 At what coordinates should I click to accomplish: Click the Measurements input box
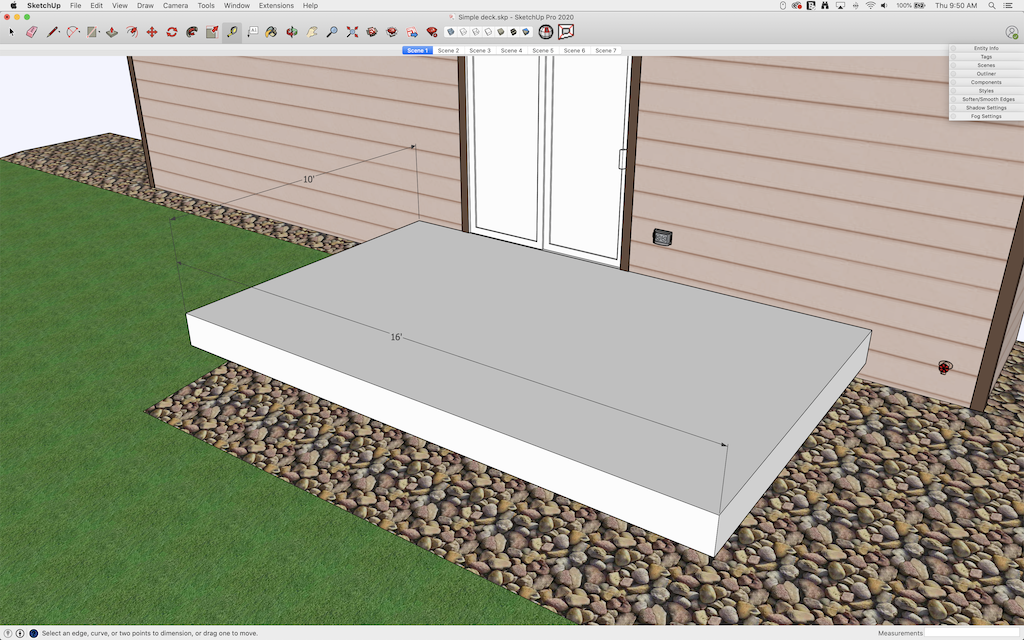(970, 633)
